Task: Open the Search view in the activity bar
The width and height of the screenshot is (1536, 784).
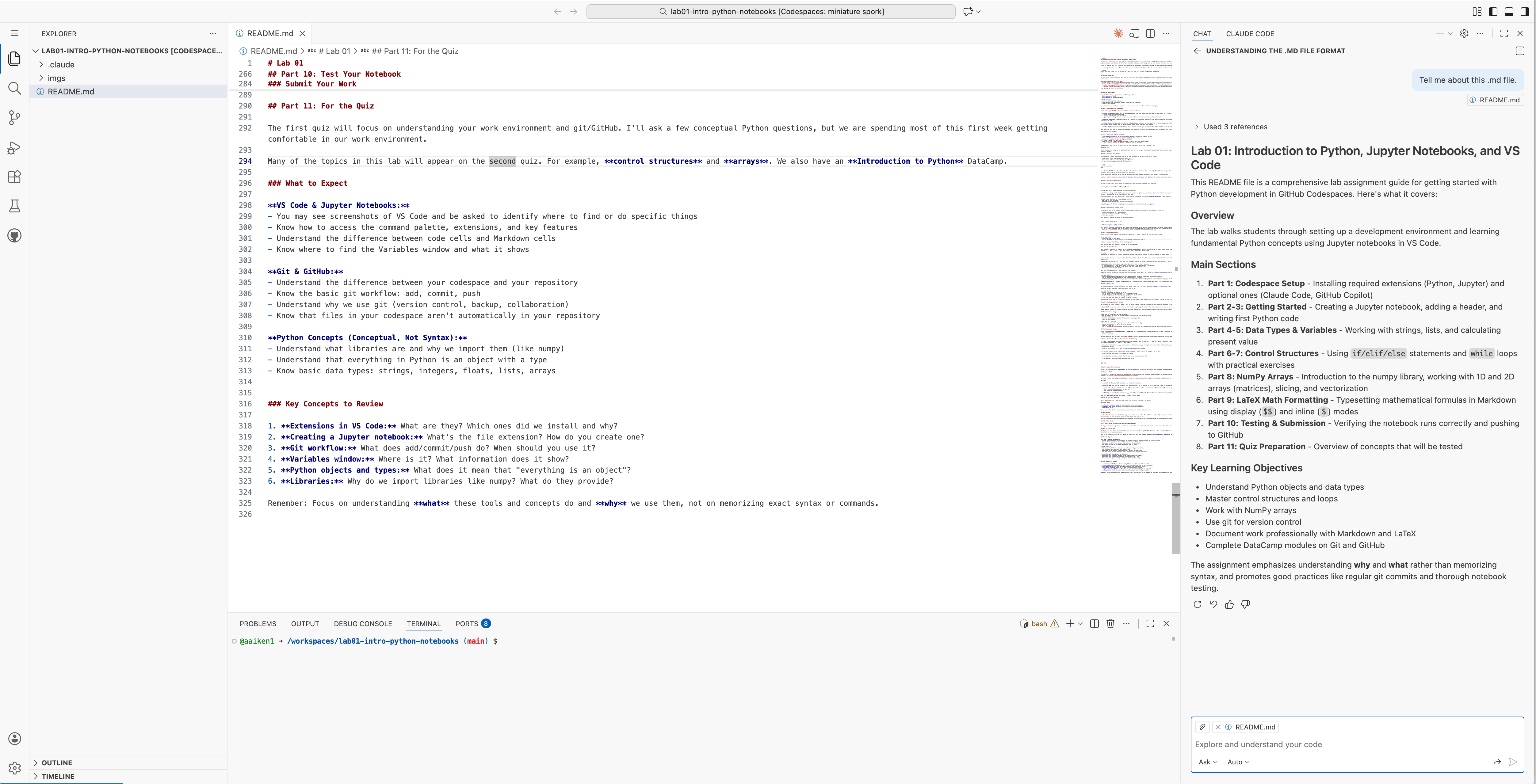Action: point(14,88)
